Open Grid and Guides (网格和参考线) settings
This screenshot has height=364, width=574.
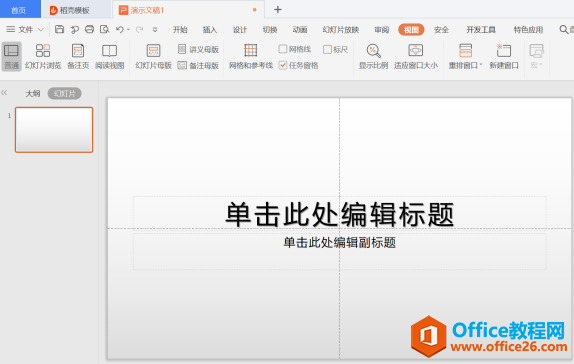[x=251, y=56]
